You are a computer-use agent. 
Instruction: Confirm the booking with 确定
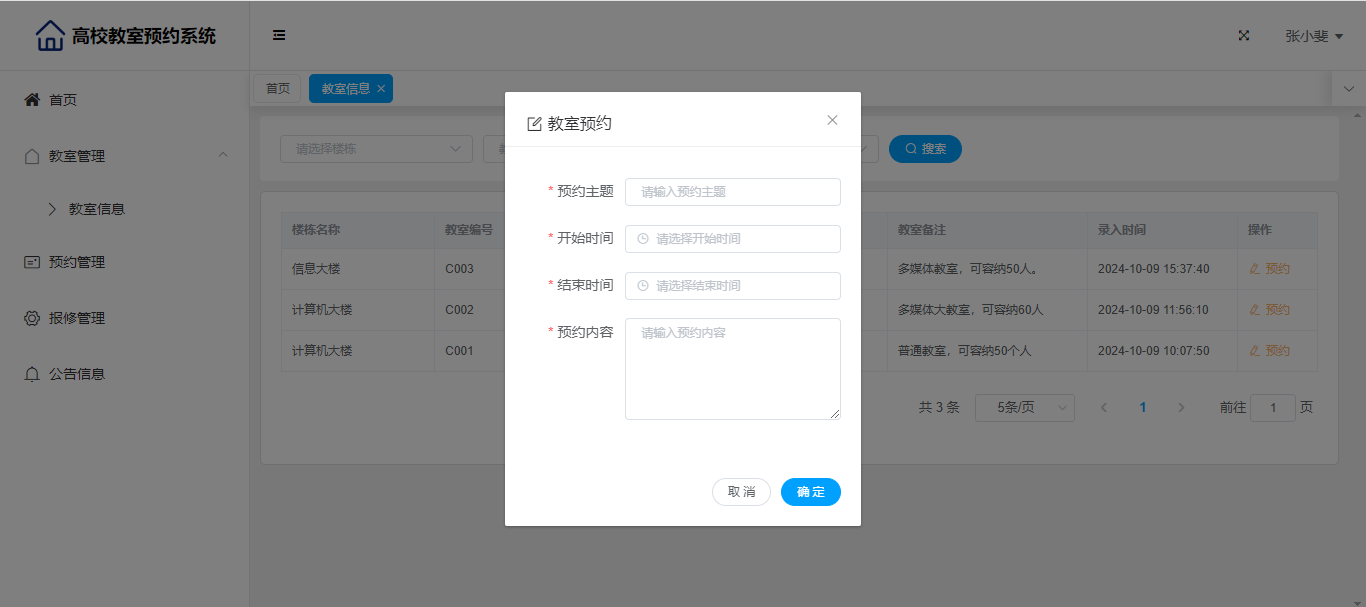(811, 492)
